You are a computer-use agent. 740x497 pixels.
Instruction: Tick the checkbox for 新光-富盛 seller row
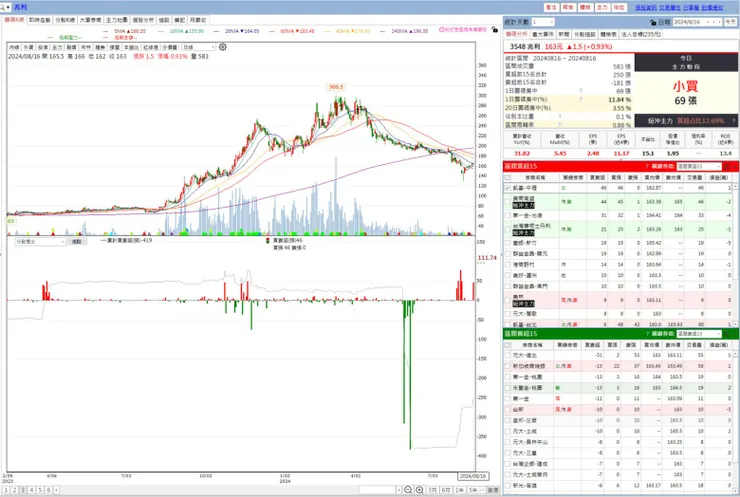pyautogui.click(x=508, y=485)
